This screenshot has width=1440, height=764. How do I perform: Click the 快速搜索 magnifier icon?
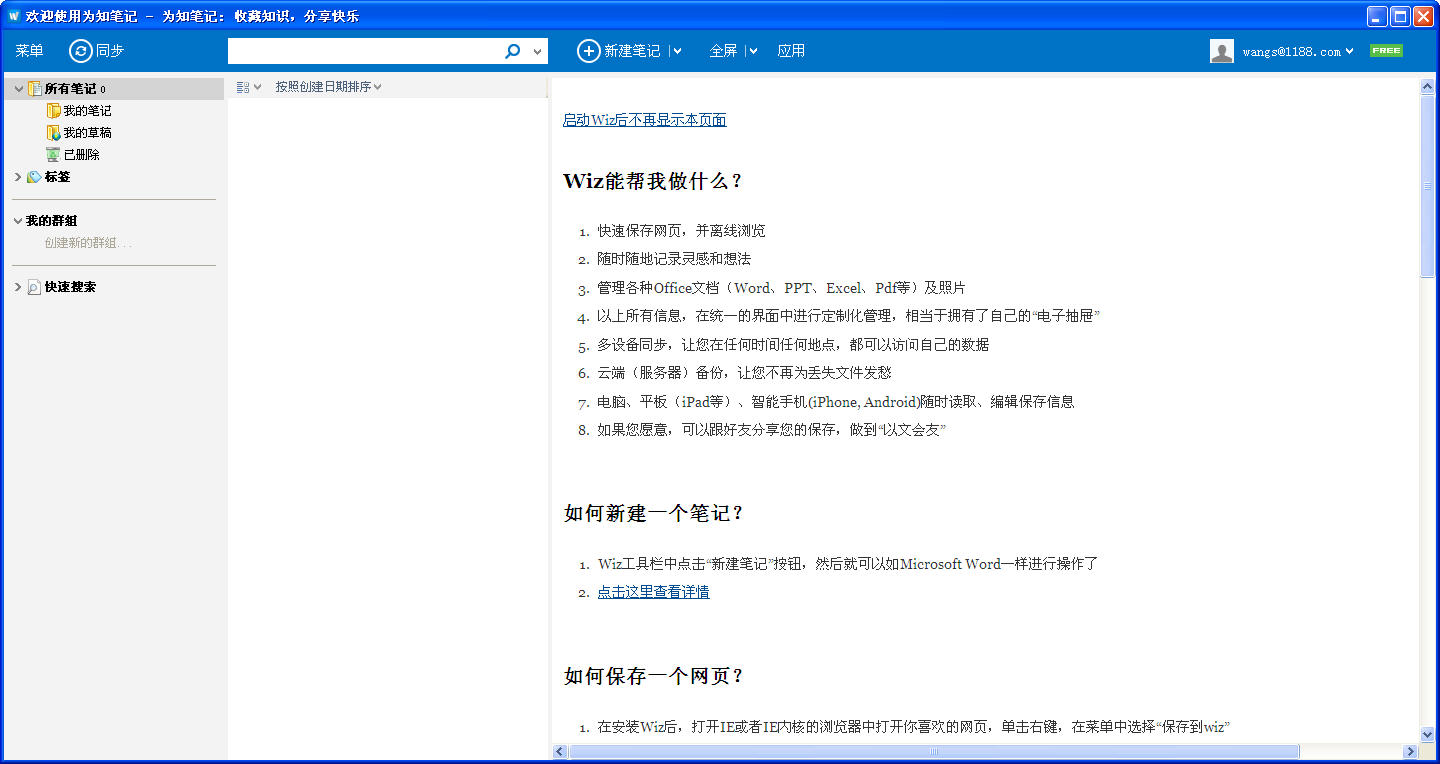pos(35,287)
